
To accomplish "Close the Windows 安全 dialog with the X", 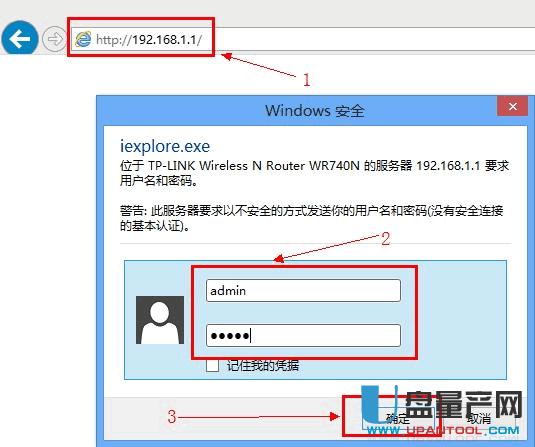I will tap(512, 106).
